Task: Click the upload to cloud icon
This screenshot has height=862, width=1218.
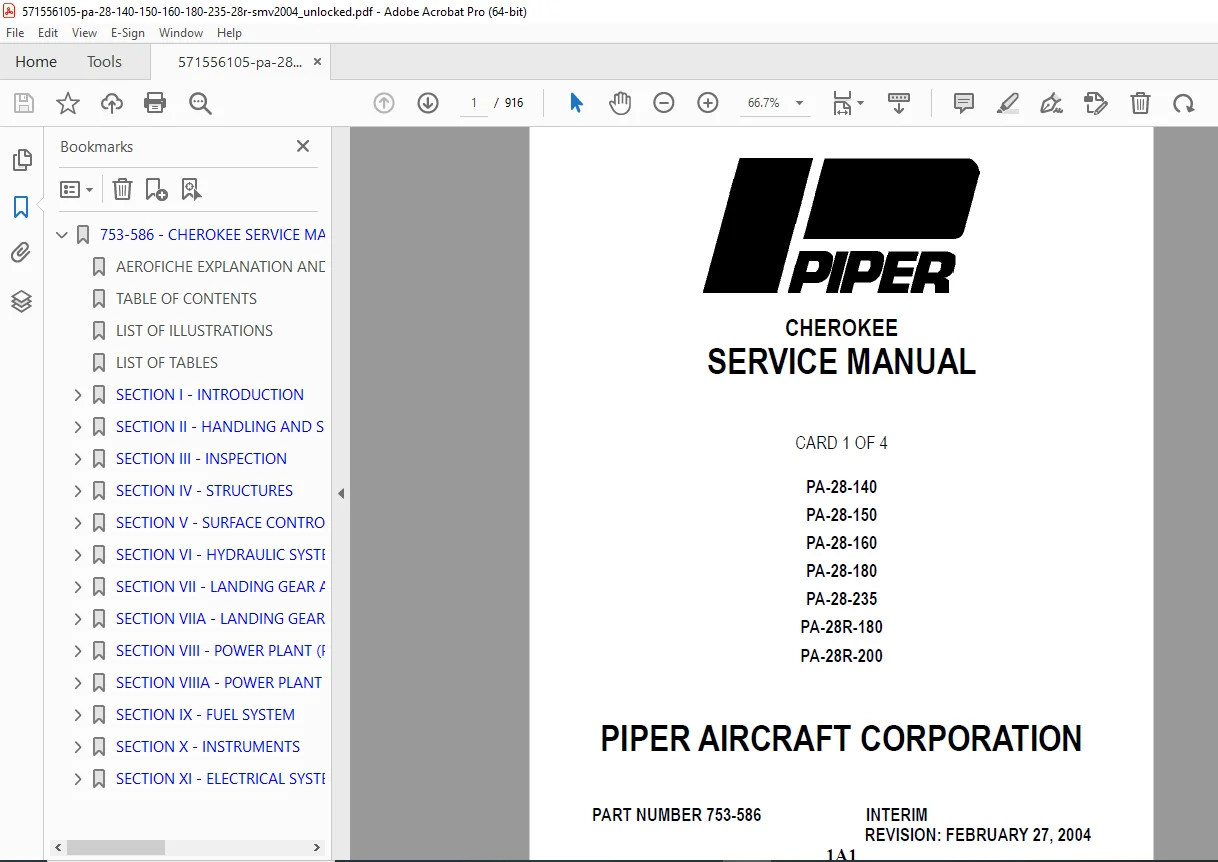Action: click(111, 103)
